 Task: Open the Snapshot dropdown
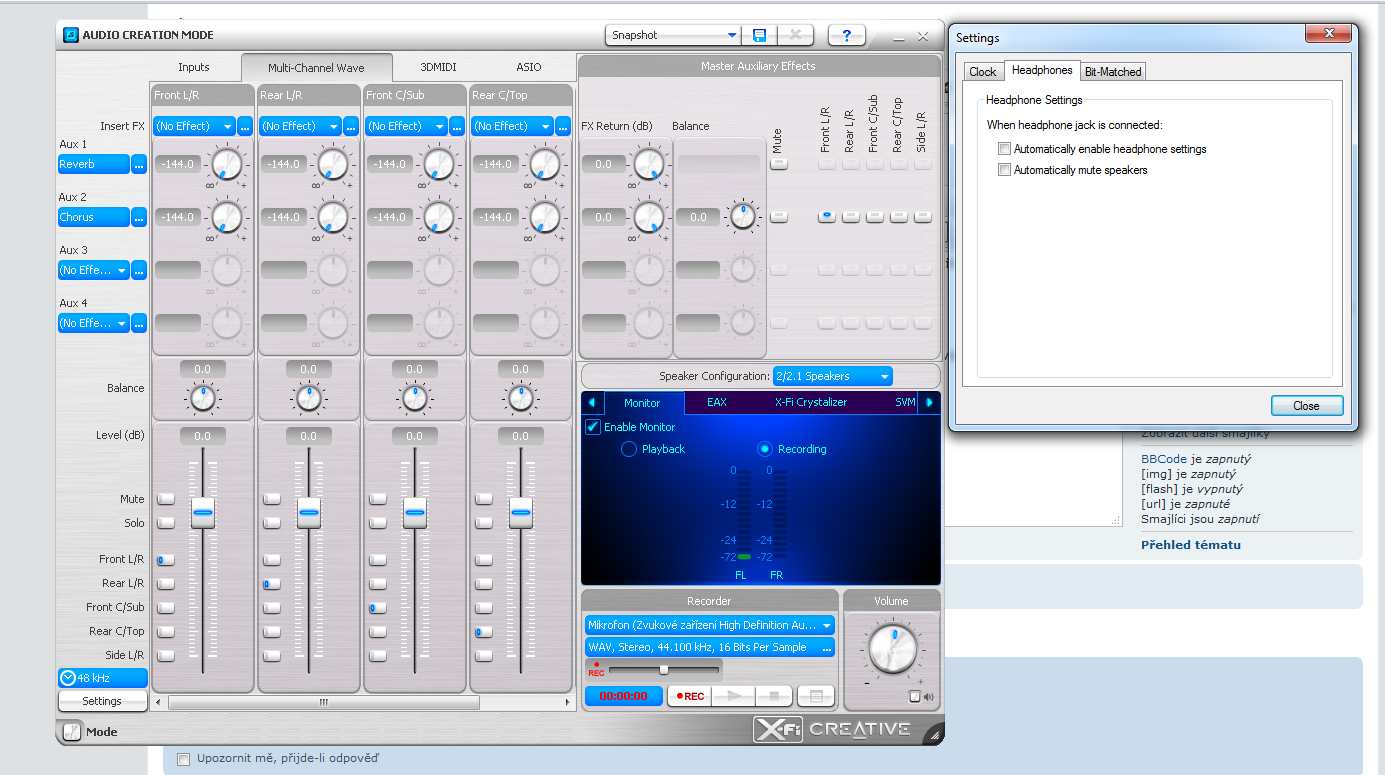673,35
